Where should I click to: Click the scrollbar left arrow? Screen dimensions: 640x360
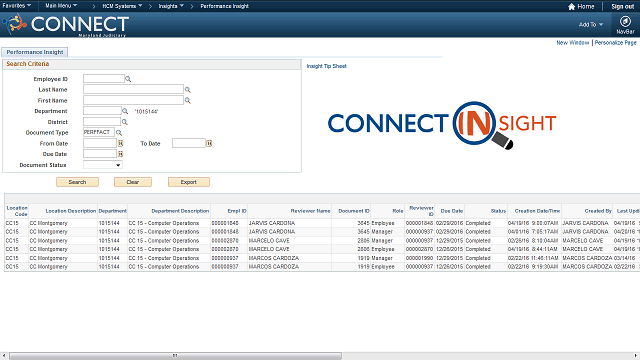point(4,356)
